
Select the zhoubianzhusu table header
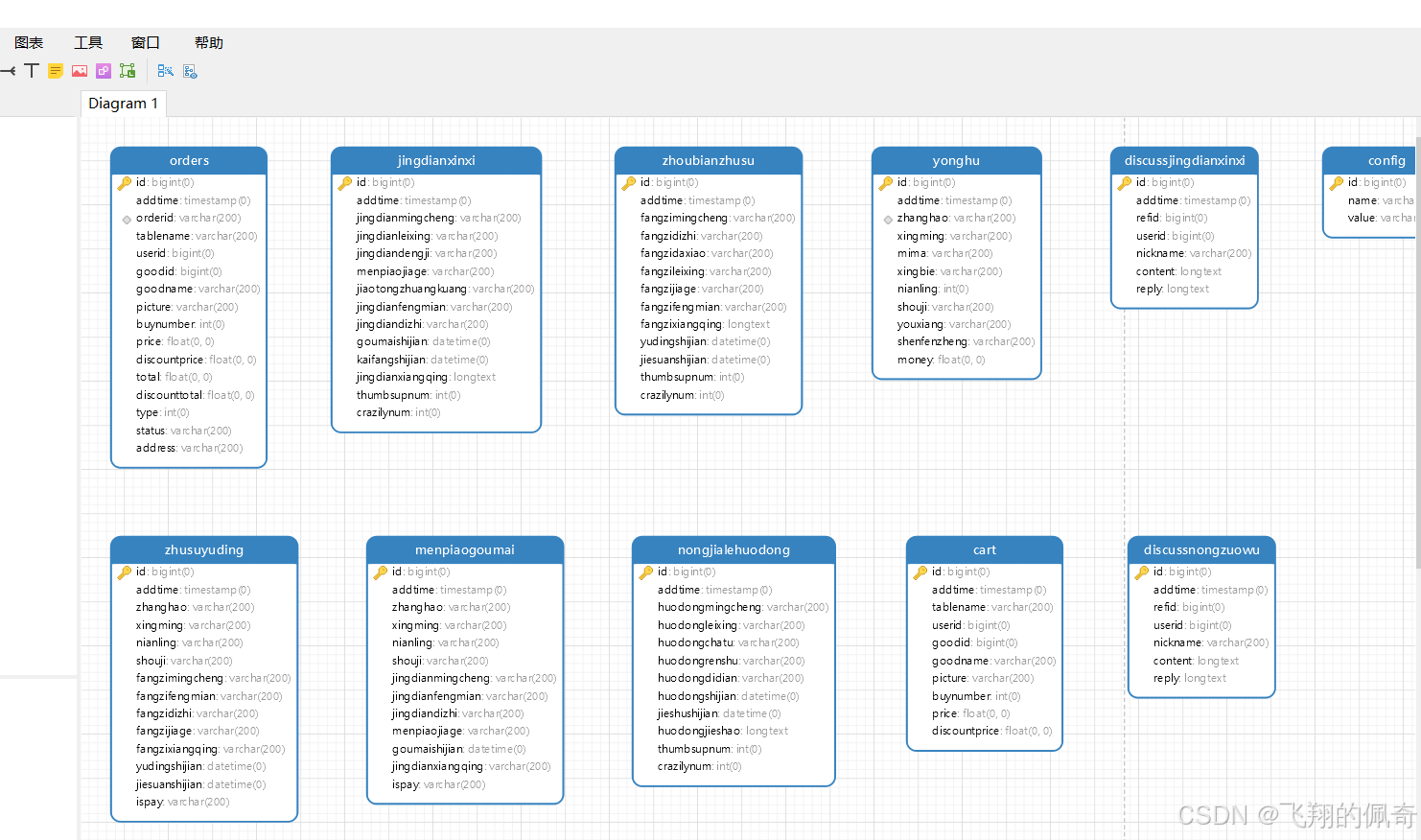pyautogui.click(x=708, y=160)
